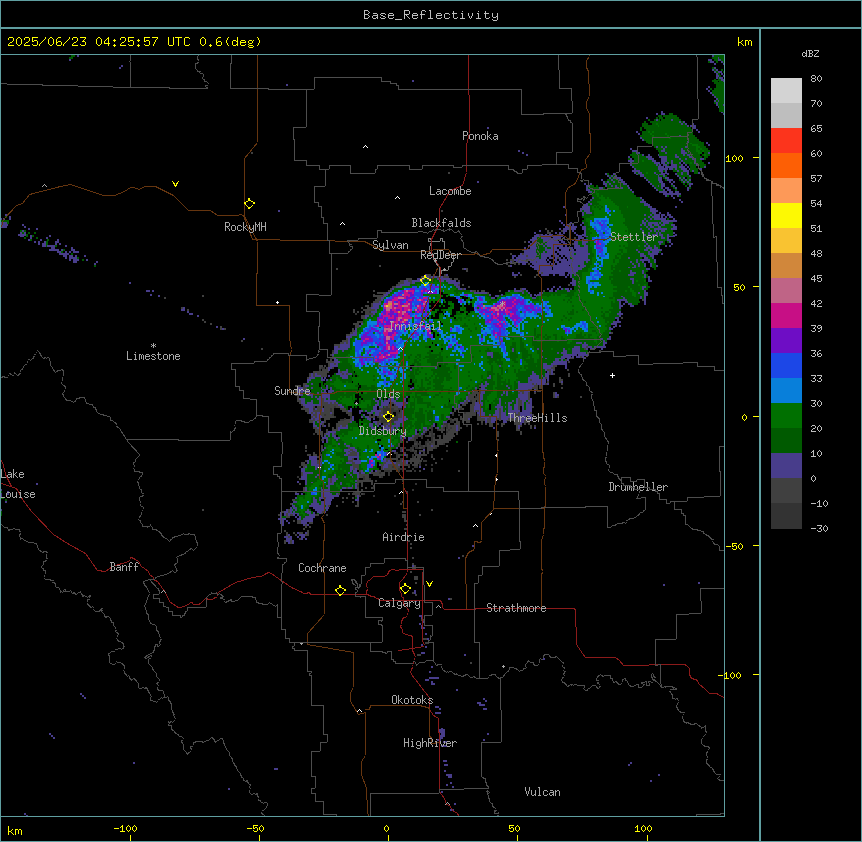Click the Airdrie city label
Viewport: 862px width, 842px height.
pyautogui.click(x=404, y=537)
